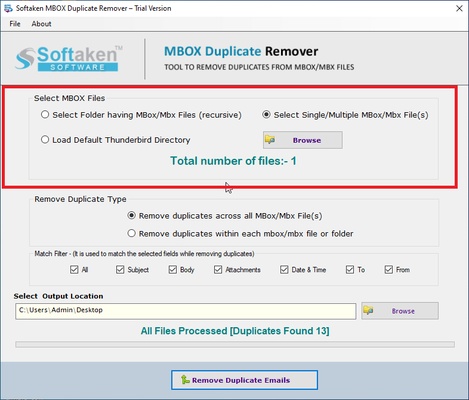Click 'MBOX Duplicate Remover' heading
Viewport: 469px width, 400px height.
coord(241,51)
